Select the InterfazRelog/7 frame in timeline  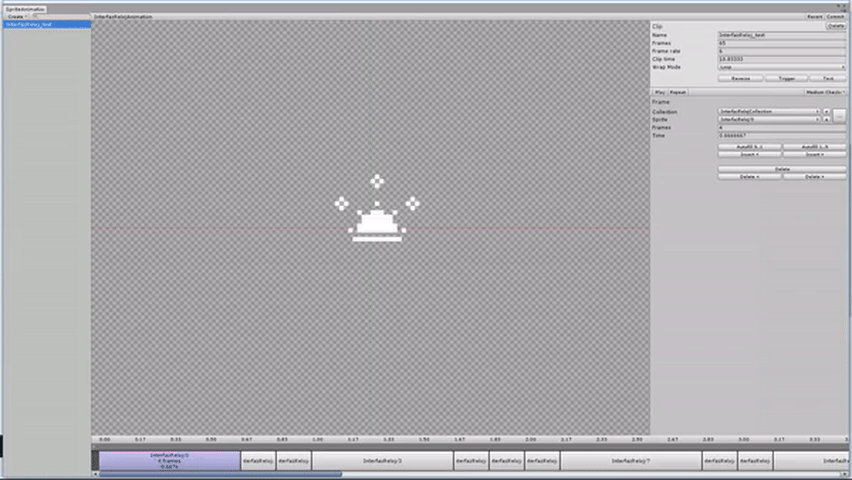(630, 461)
